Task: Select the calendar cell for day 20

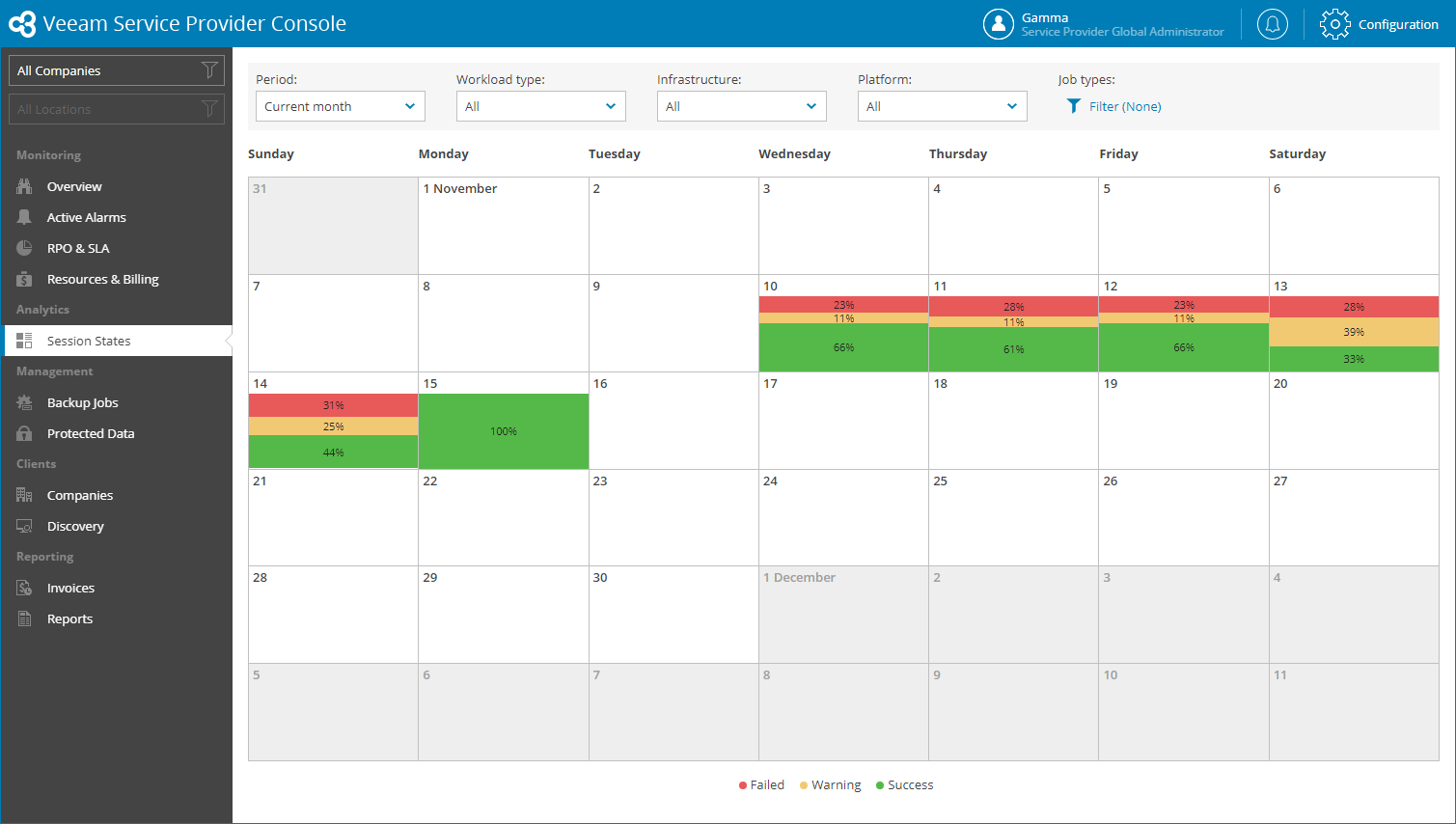Action: pos(1354,421)
